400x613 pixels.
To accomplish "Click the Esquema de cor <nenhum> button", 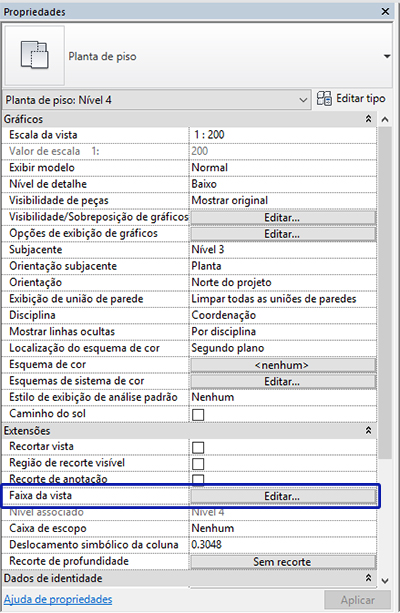I will click(283, 365).
